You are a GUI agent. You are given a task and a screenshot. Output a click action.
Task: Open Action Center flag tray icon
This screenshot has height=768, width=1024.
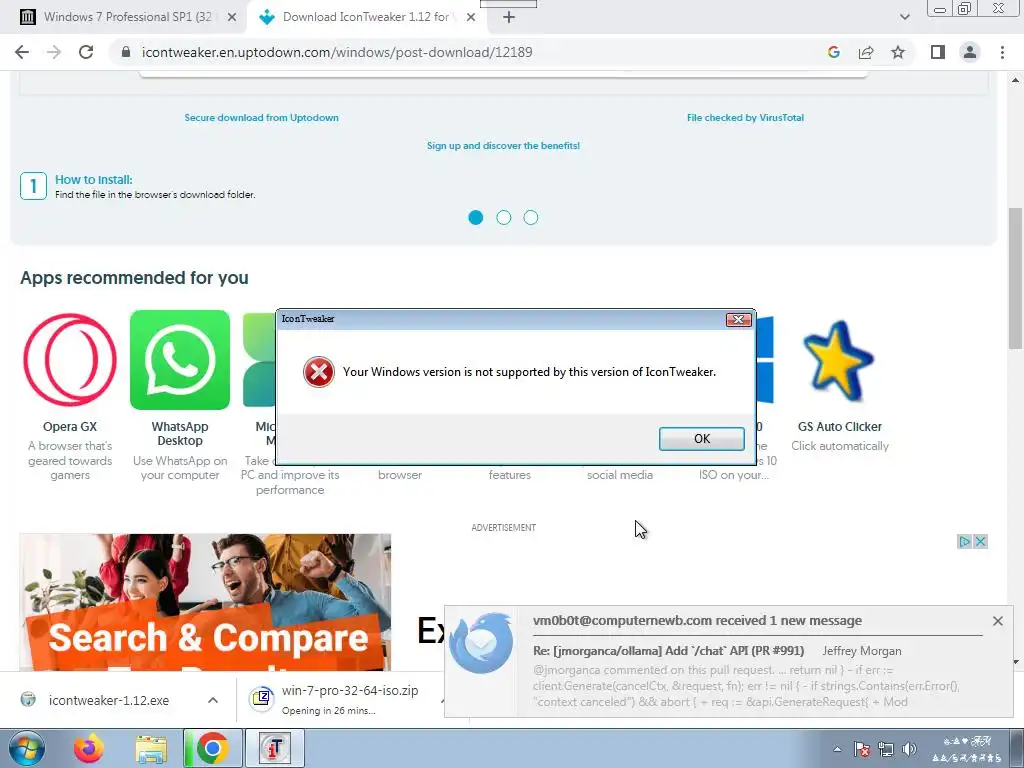(x=862, y=750)
